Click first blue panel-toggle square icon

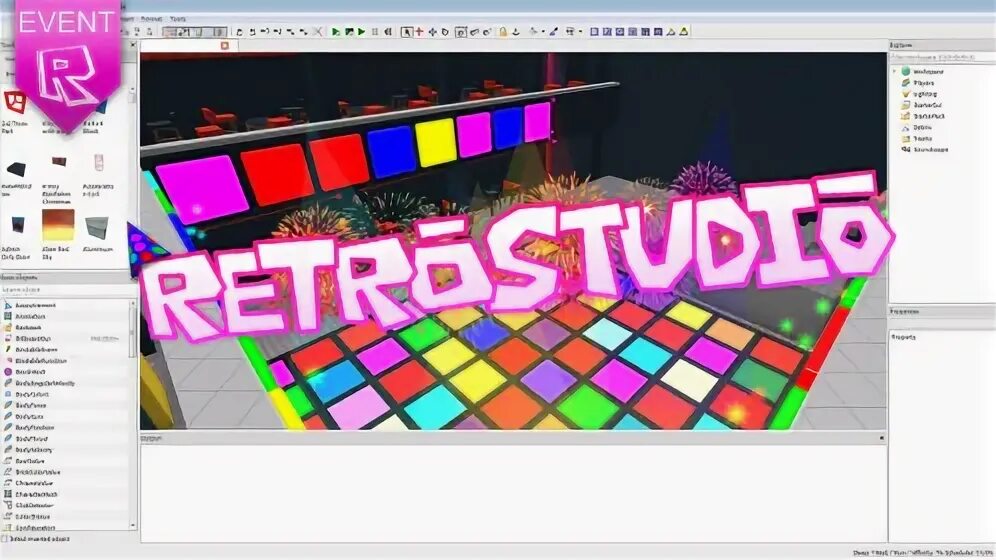tap(594, 31)
